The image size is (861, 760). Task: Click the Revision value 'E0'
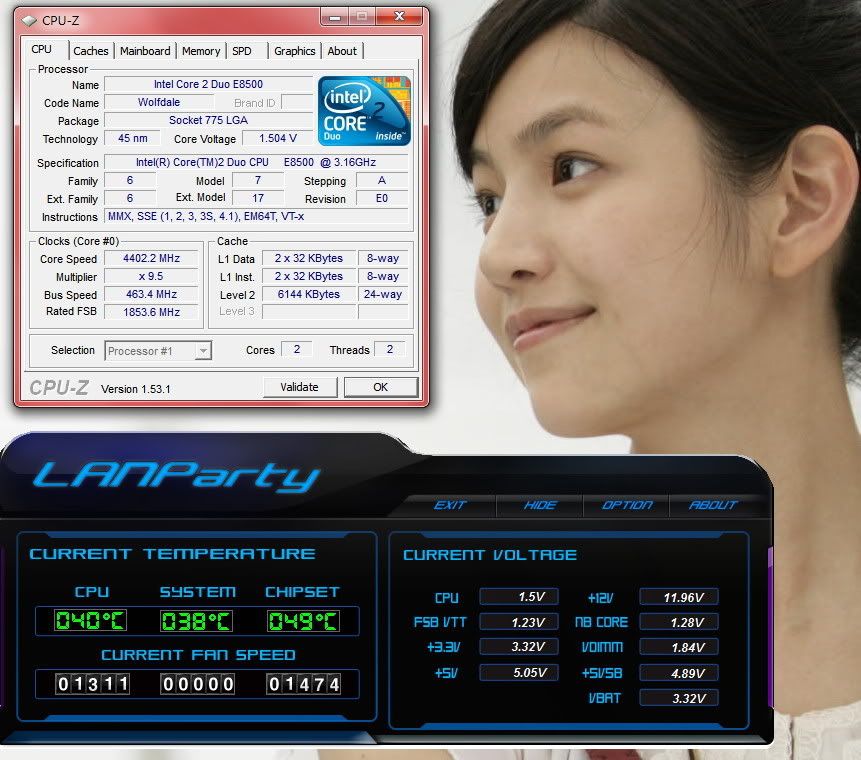pos(382,198)
